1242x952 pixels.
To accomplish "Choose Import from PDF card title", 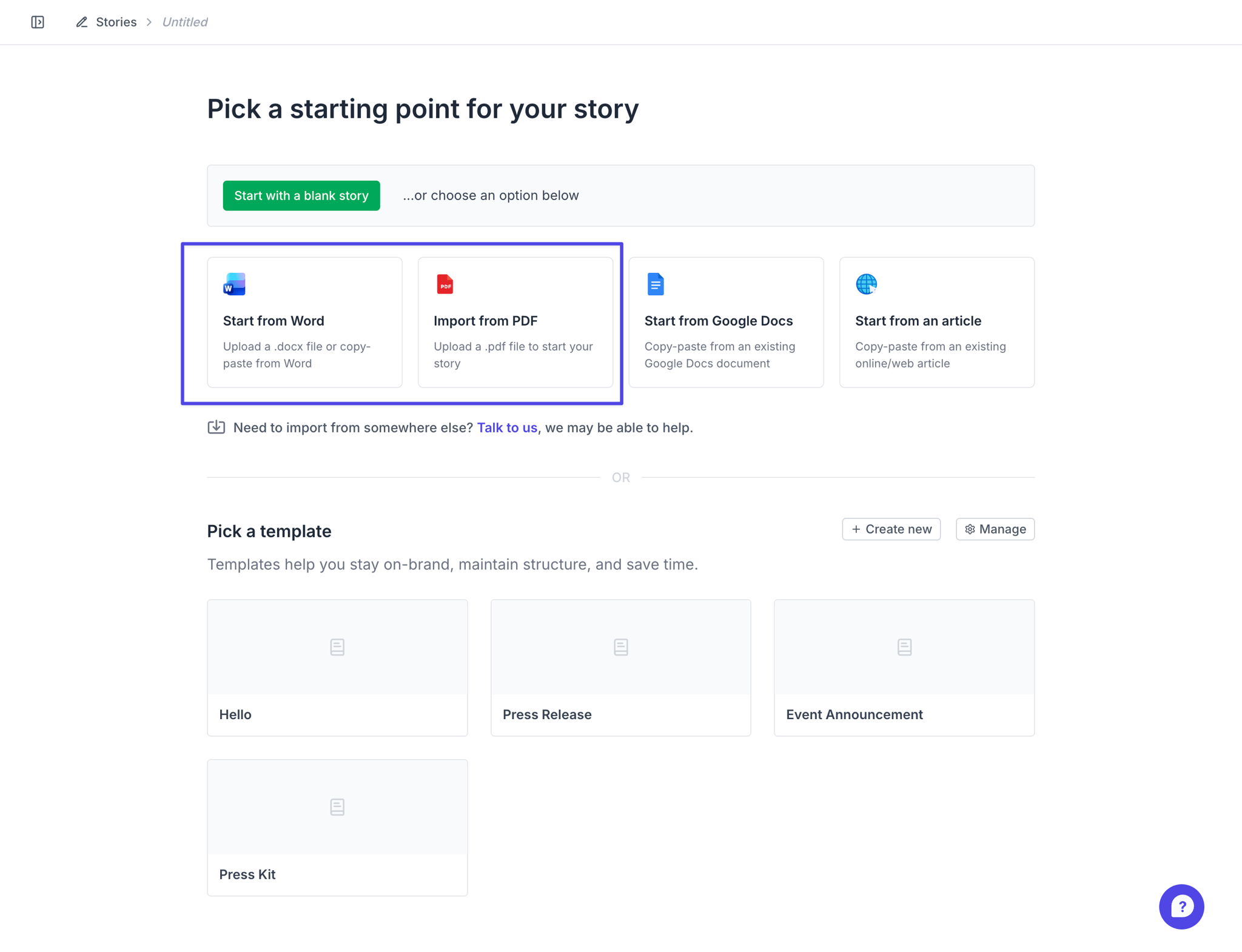I will 486,321.
